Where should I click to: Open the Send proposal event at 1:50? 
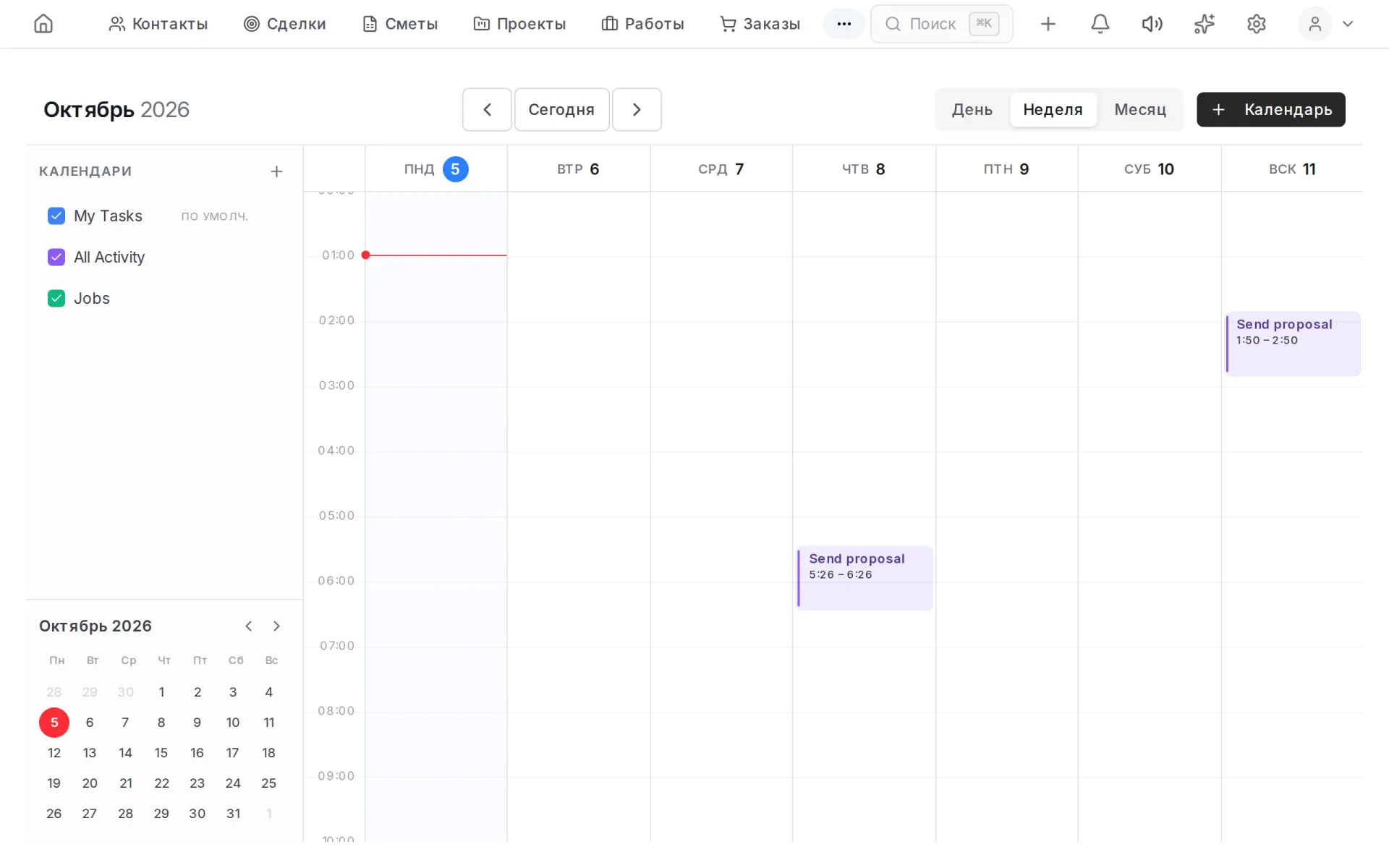[x=1293, y=344]
